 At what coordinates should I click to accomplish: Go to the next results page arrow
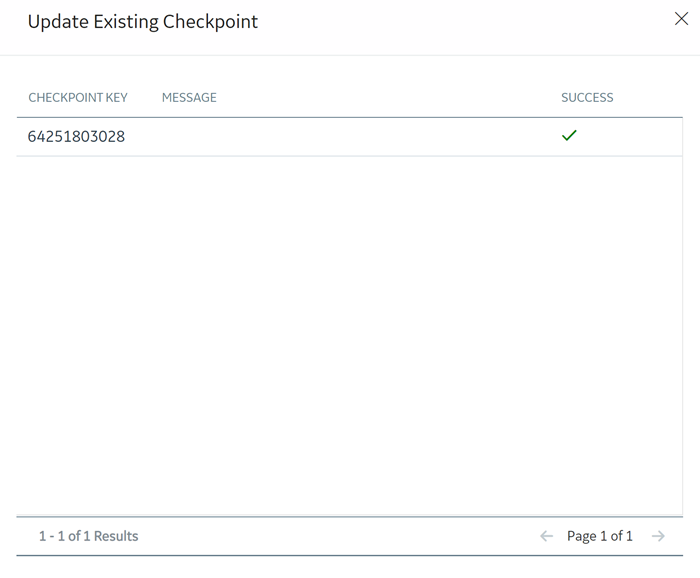point(658,536)
